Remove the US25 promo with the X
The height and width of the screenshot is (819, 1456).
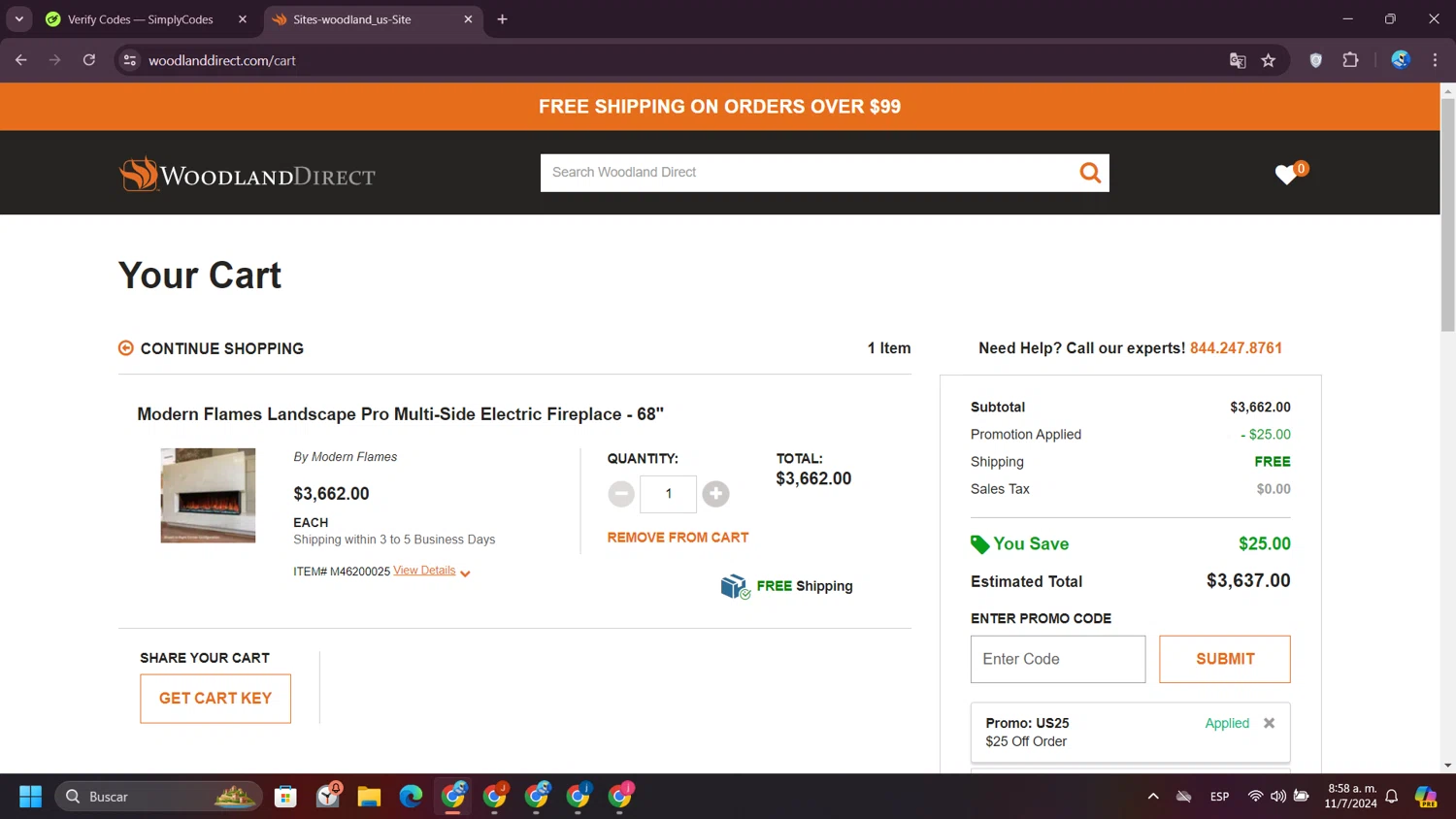(1269, 723)
